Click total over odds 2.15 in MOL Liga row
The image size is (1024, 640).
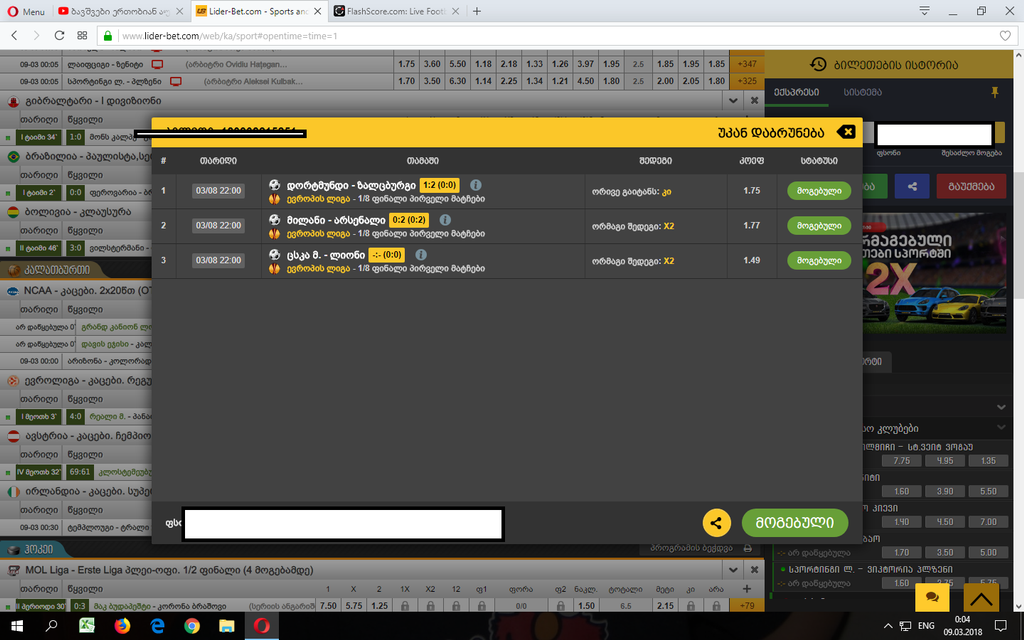click(665, 605)
